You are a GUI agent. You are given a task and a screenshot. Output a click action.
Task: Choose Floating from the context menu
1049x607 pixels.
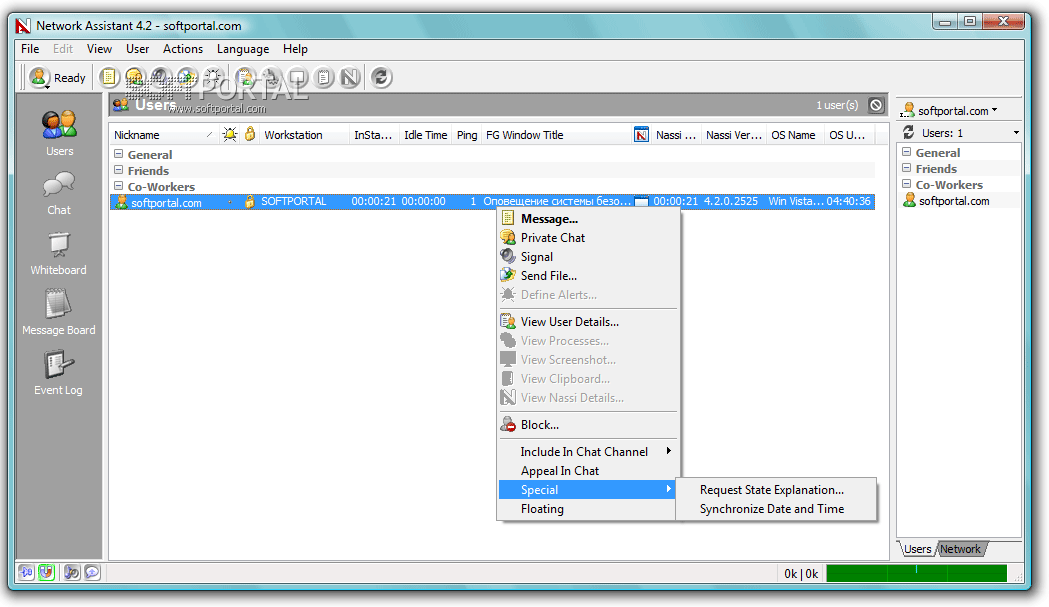587,509
